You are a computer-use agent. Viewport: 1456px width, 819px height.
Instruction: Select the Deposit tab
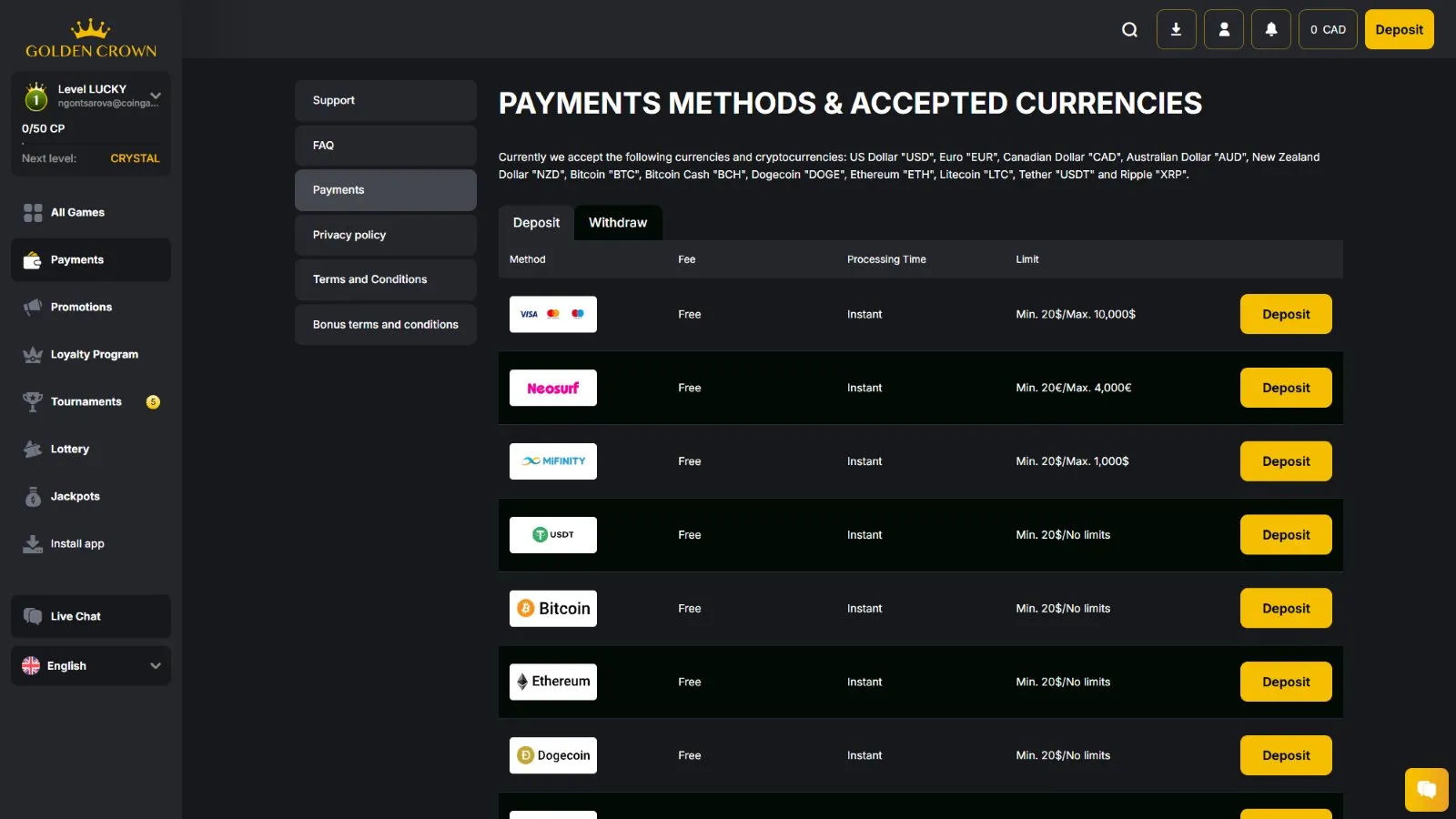(x=536, y=223)
